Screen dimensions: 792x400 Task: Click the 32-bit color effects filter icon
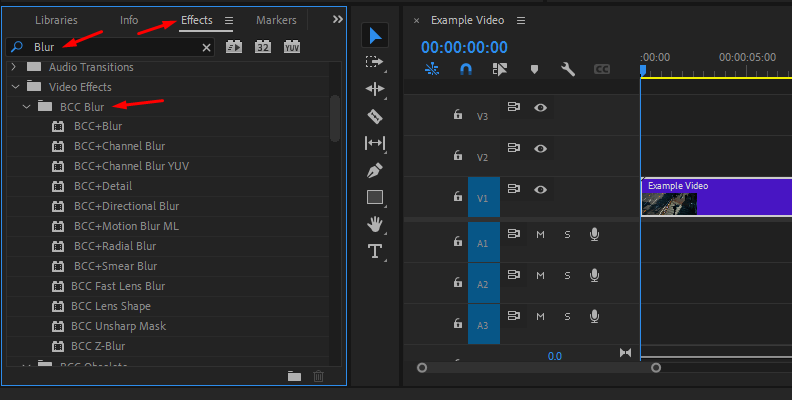click(x=263, y=47)
